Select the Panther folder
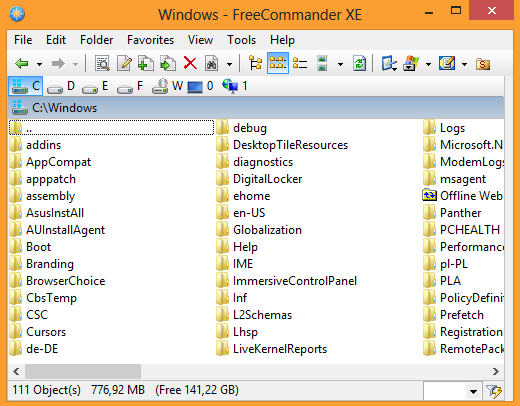Screen dimensions: 520x406 [x=453, y=213]
